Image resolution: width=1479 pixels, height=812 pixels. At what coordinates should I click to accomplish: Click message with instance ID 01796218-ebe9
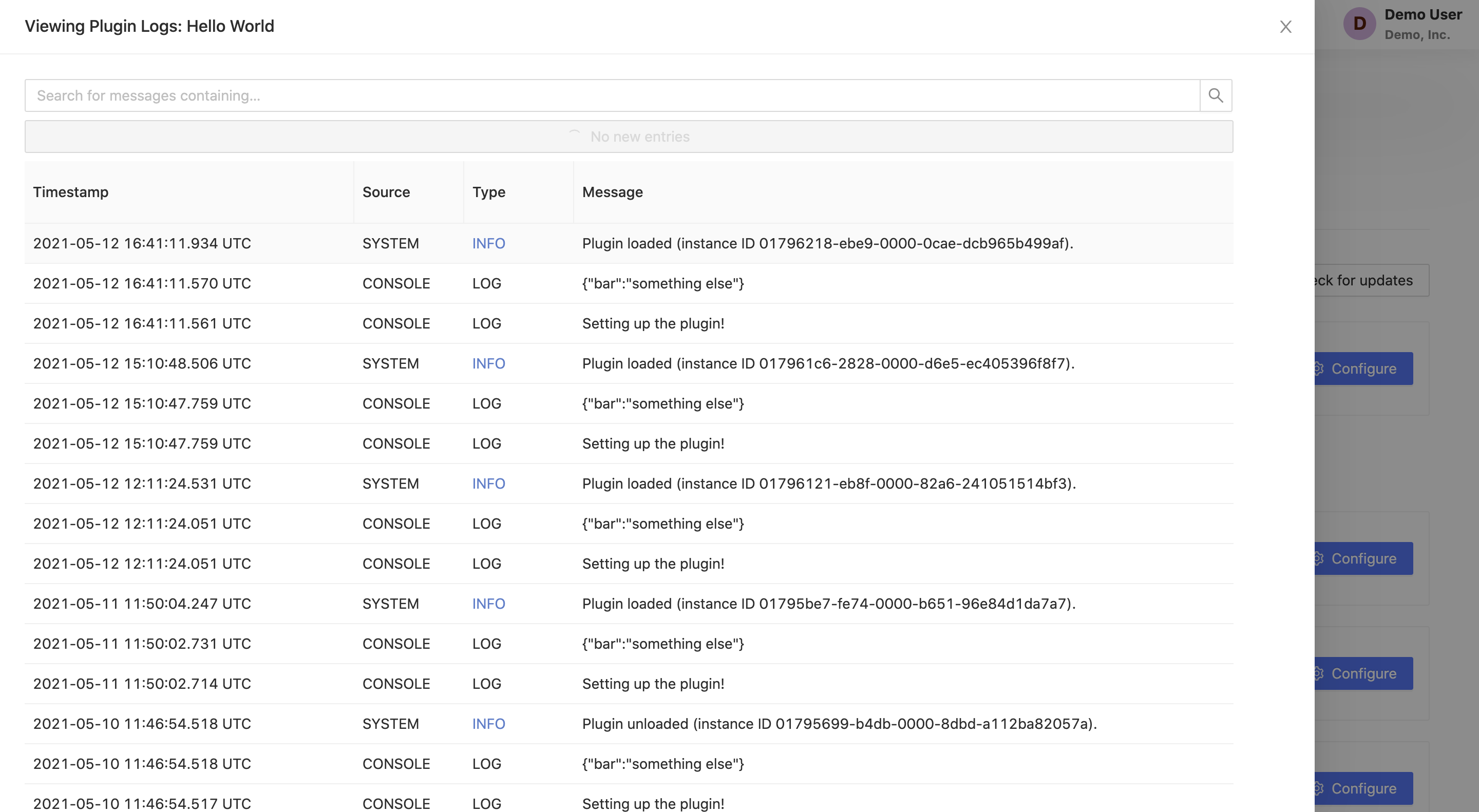tap(827, 243)
